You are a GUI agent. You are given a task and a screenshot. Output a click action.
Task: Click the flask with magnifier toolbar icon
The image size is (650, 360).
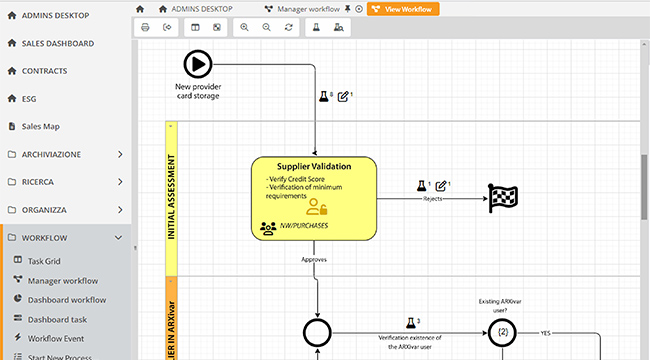point(339,27)
